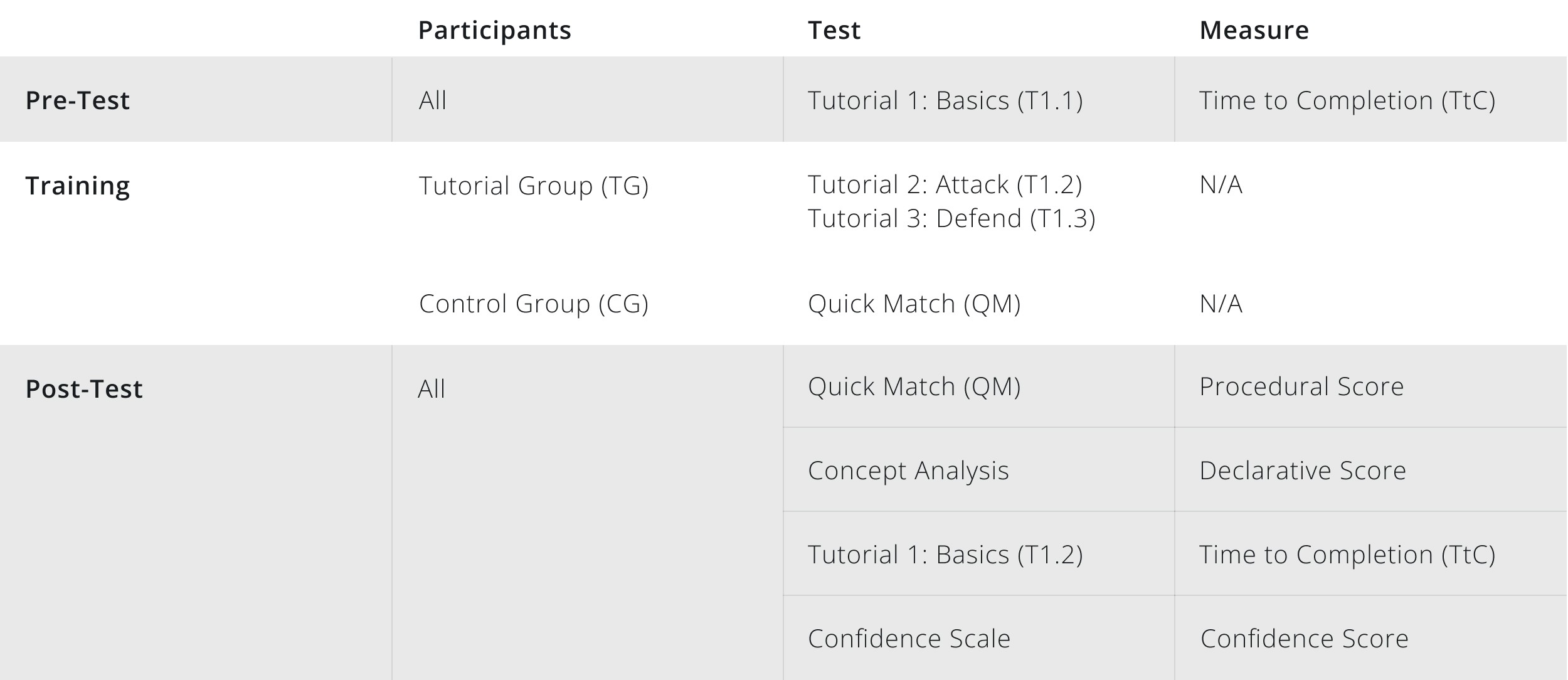Viewport: 1568px width, 680px height.
Task: Click the Measure column header
Action: coord(1254,30)
